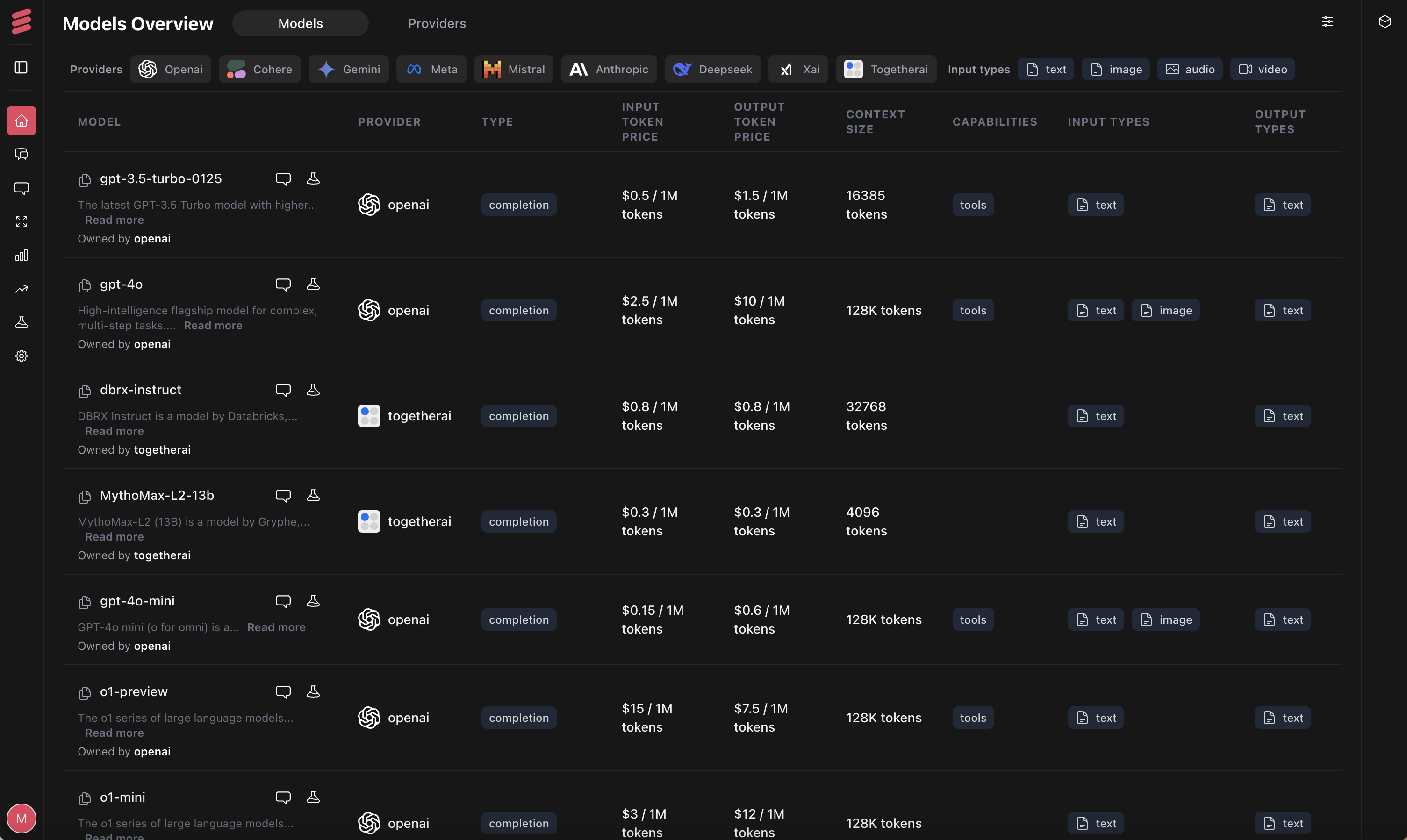Read more about MythoMax-L2-13b
Image resolution: width=1407 pixels, height=840 pixels.
(x=115, y=537)
